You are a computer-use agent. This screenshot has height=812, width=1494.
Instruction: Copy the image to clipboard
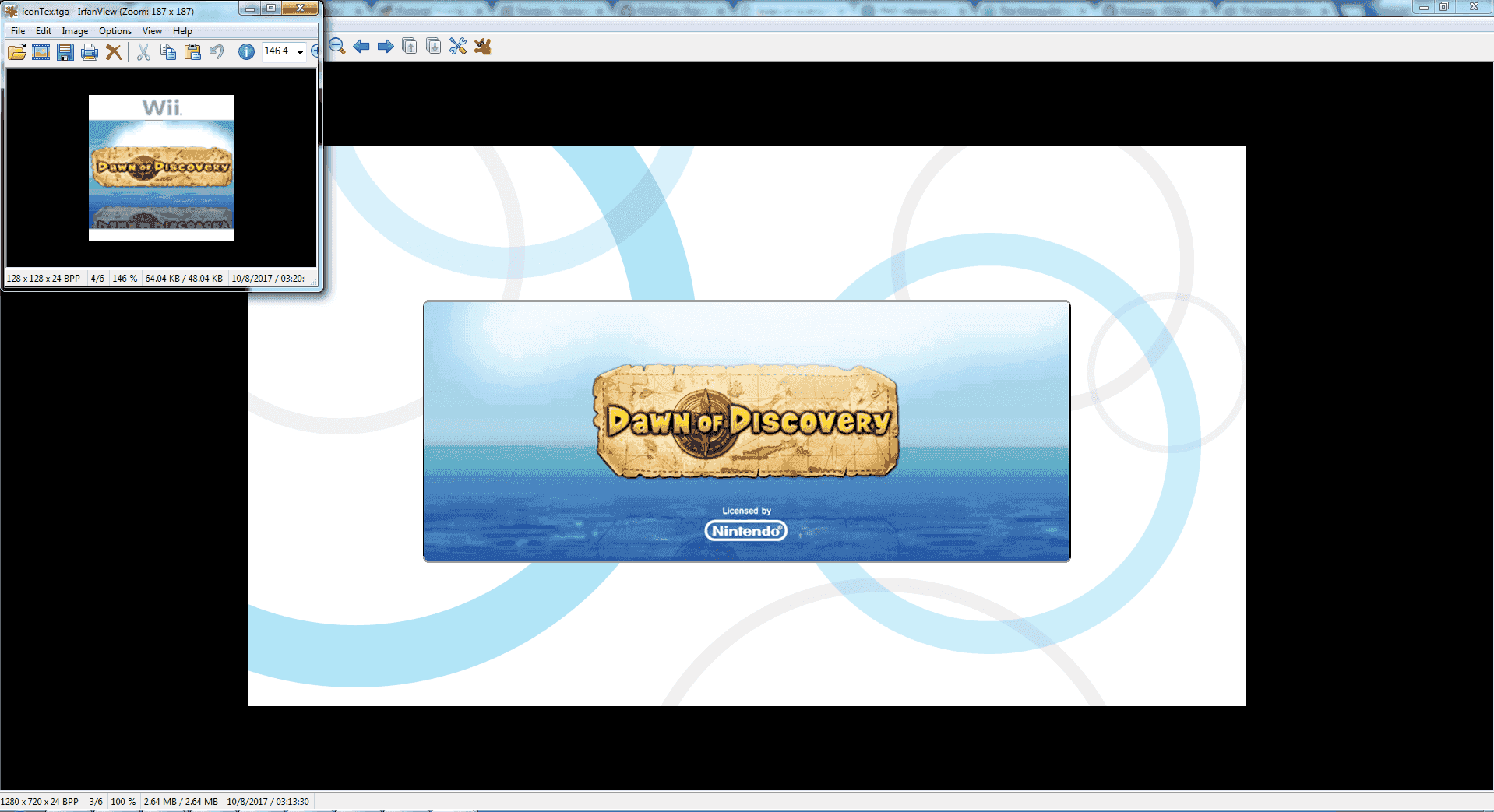click(167, 52)
